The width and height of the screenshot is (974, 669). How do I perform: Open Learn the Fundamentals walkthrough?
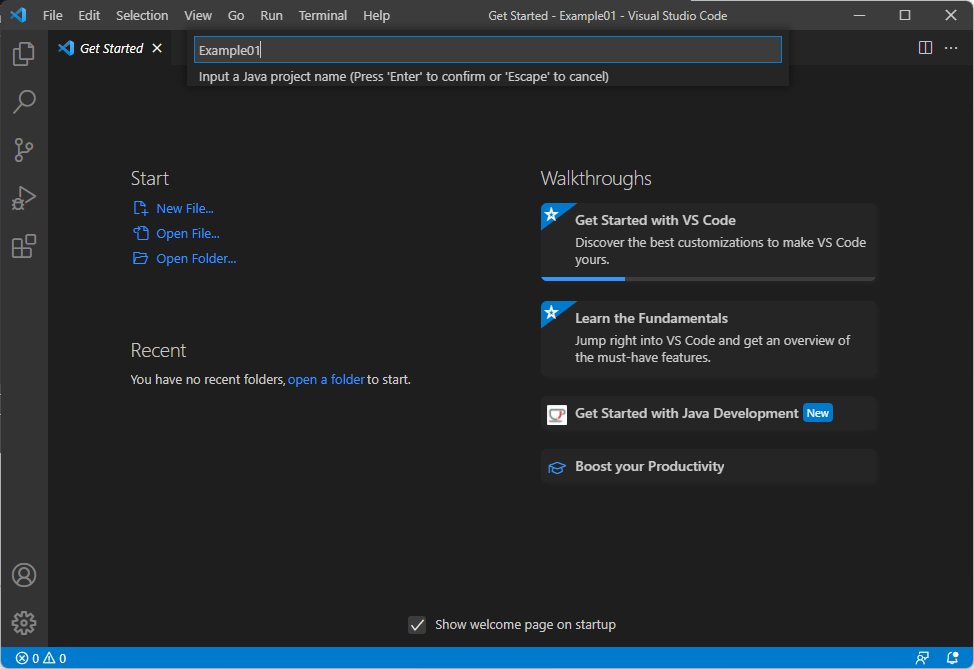[708, 339]
